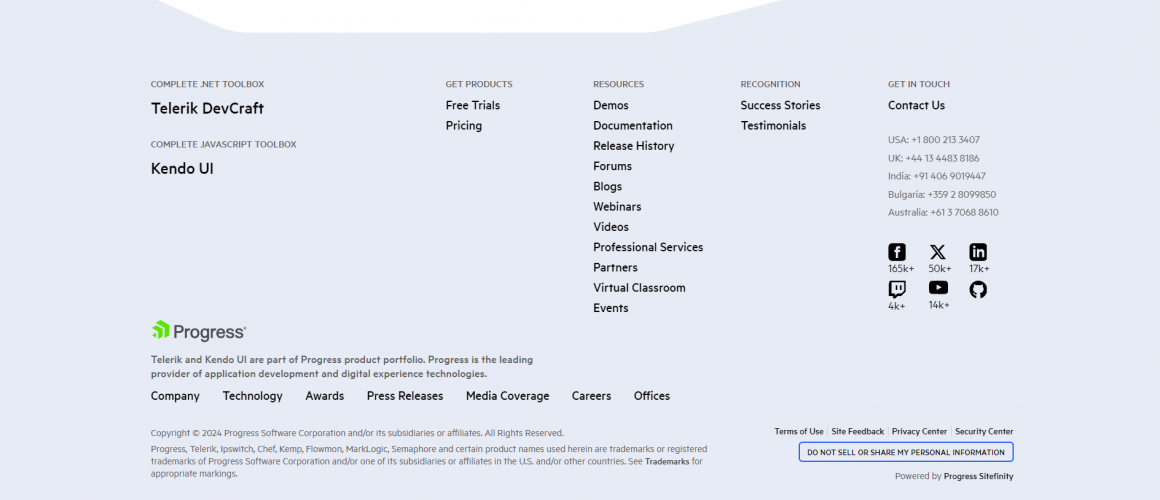The width and height of the screenshot is (1160, 500).
Task: Click the UK phone number
Action: tap(934, 158)
